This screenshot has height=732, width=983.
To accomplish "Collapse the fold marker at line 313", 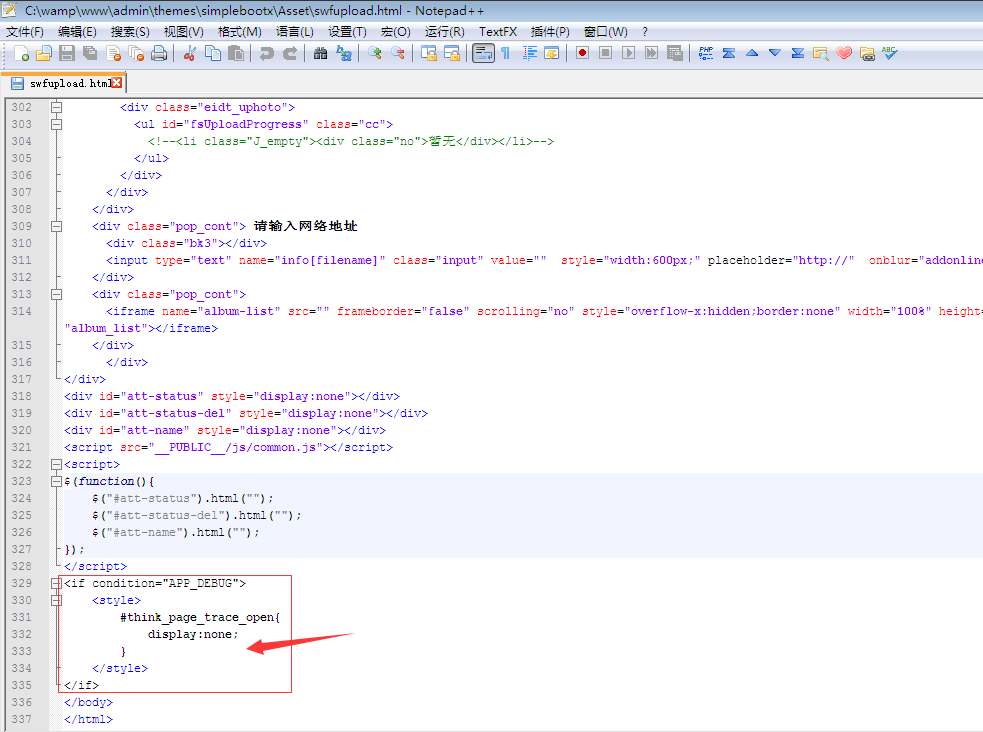I will [56, 294].
